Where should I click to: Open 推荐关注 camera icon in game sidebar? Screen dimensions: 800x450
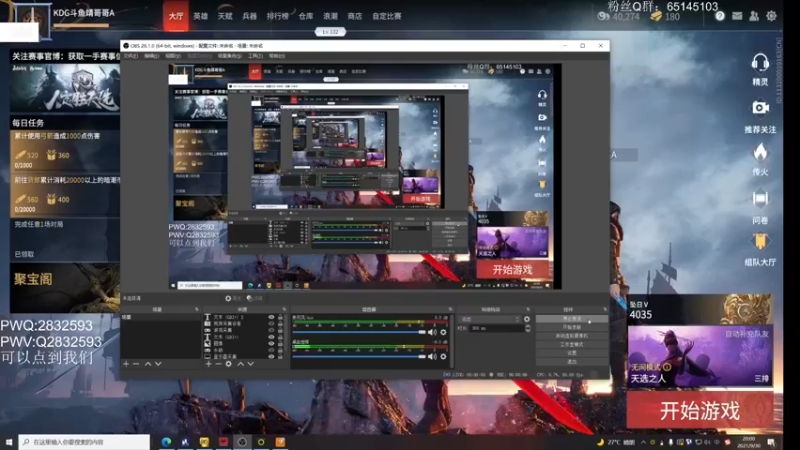760,108
